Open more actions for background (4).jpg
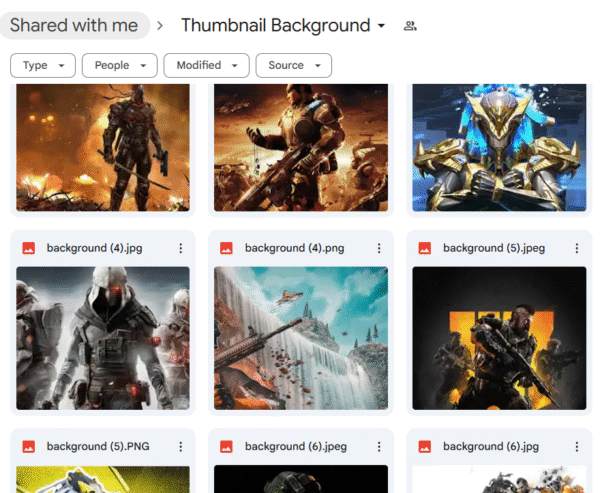Viewport: 600px width, 493px height. click(181, 248)
